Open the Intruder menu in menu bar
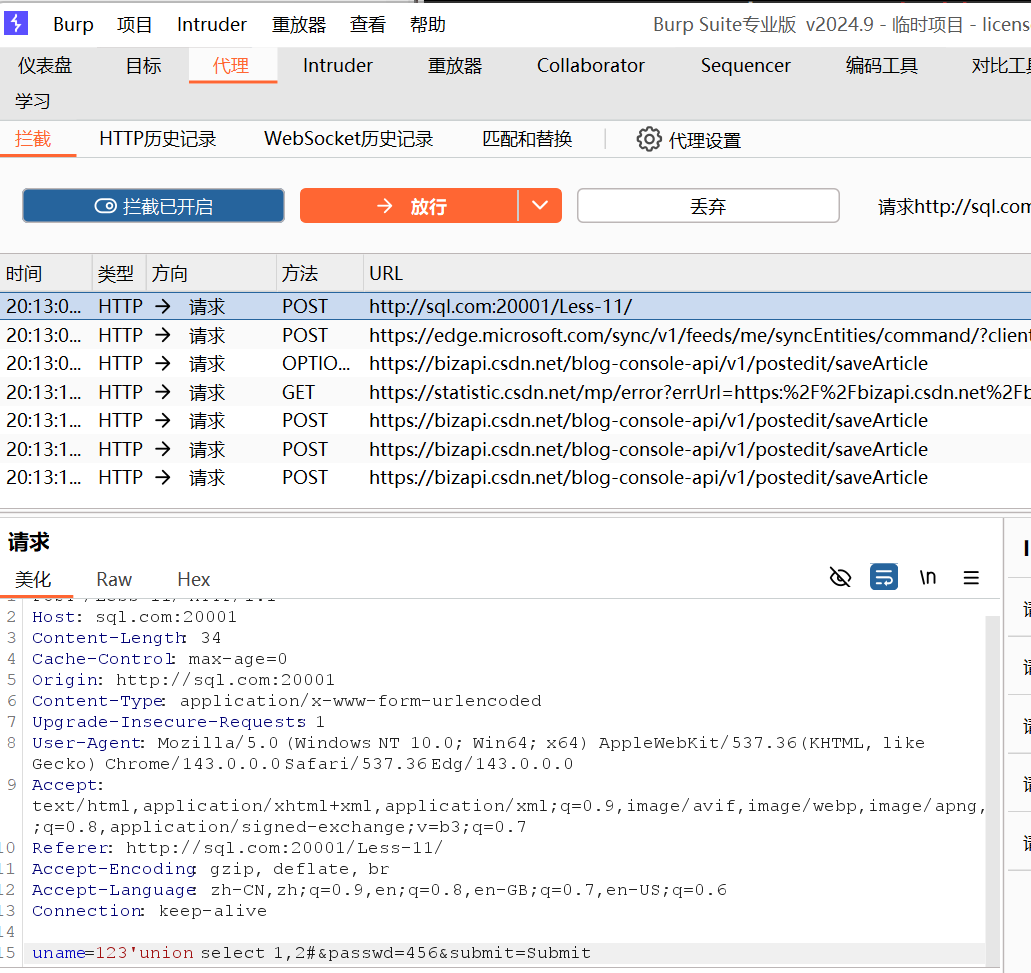 tap(212, 24)
